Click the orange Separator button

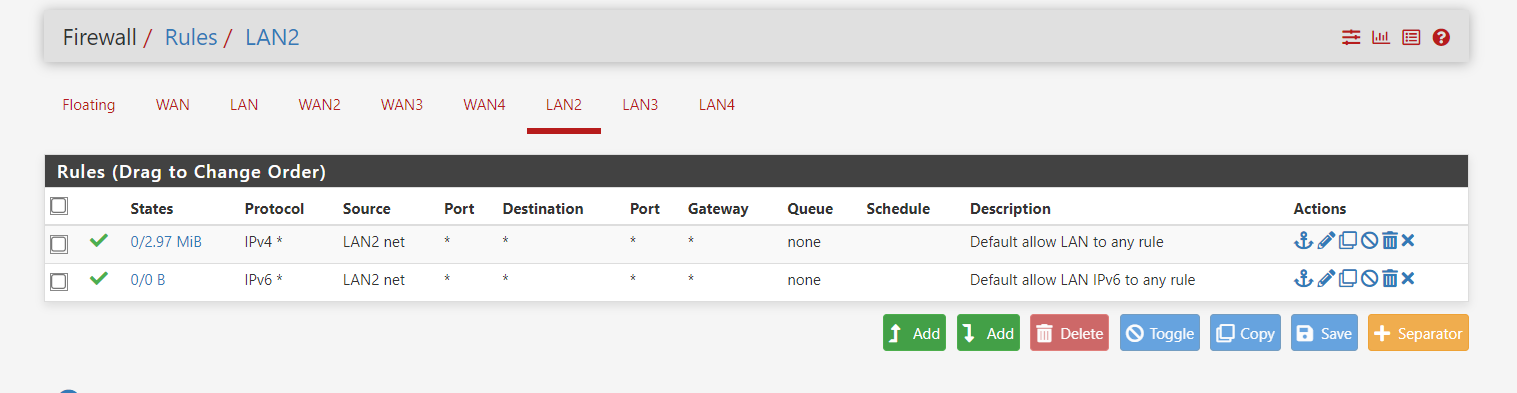(1418, 333)
